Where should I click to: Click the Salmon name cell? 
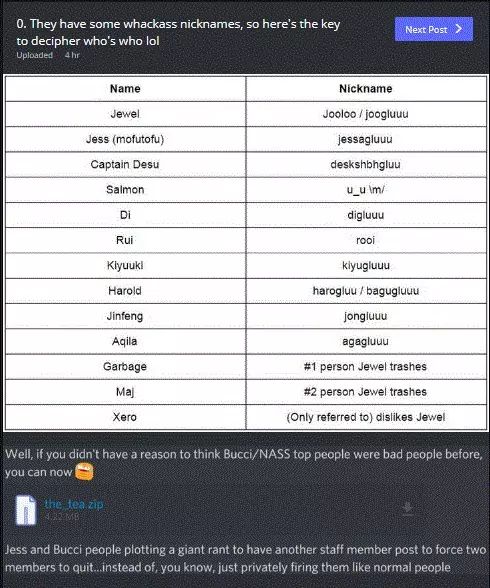pos(125,189)
